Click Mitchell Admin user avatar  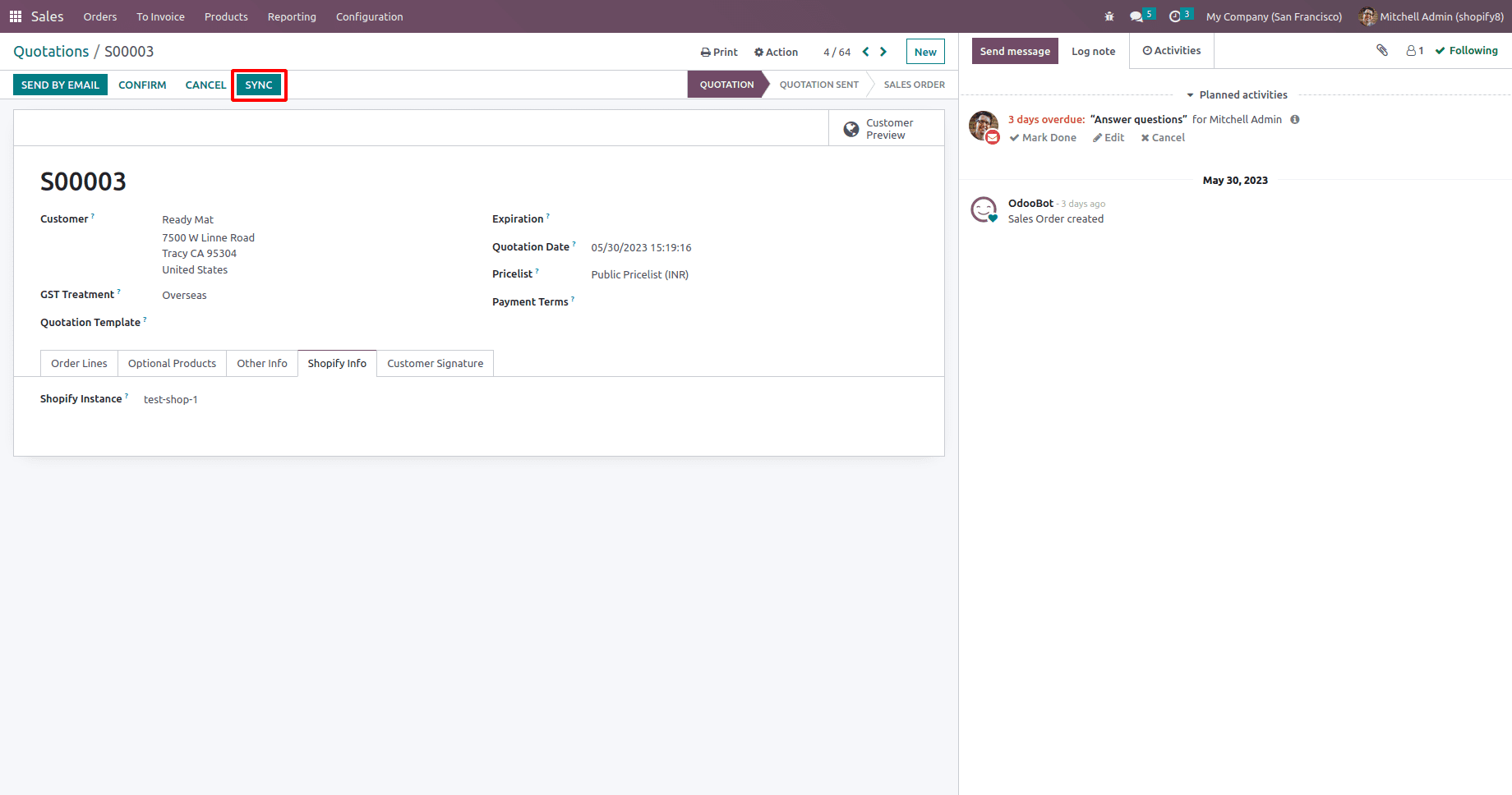tap(1367, 16)
